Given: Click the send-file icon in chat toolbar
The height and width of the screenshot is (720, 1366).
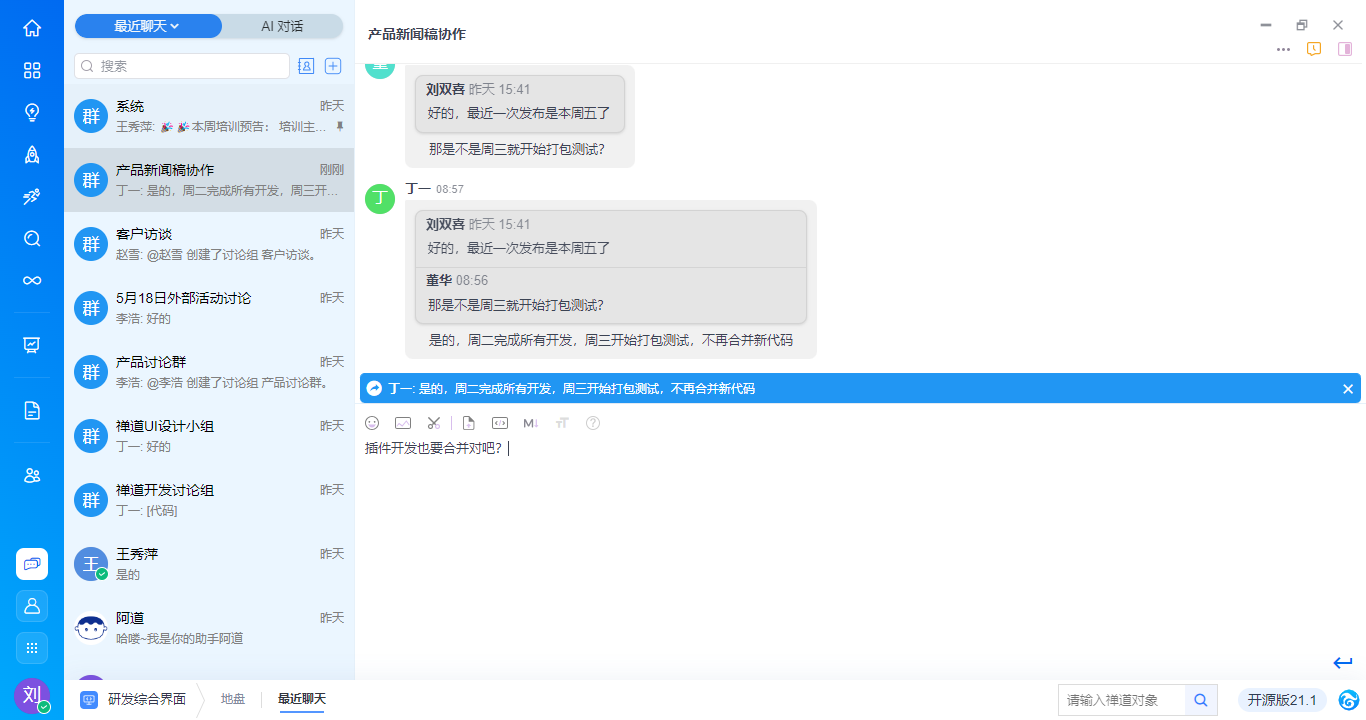Looking at the screenshot, I should pos(469,423).
